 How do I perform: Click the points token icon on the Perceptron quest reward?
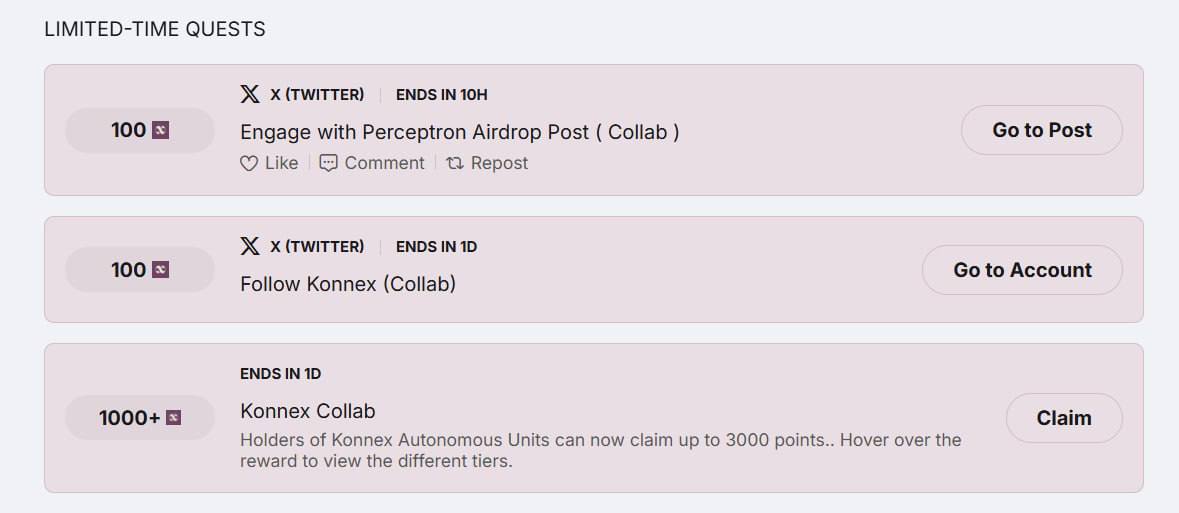click(160, 130)
